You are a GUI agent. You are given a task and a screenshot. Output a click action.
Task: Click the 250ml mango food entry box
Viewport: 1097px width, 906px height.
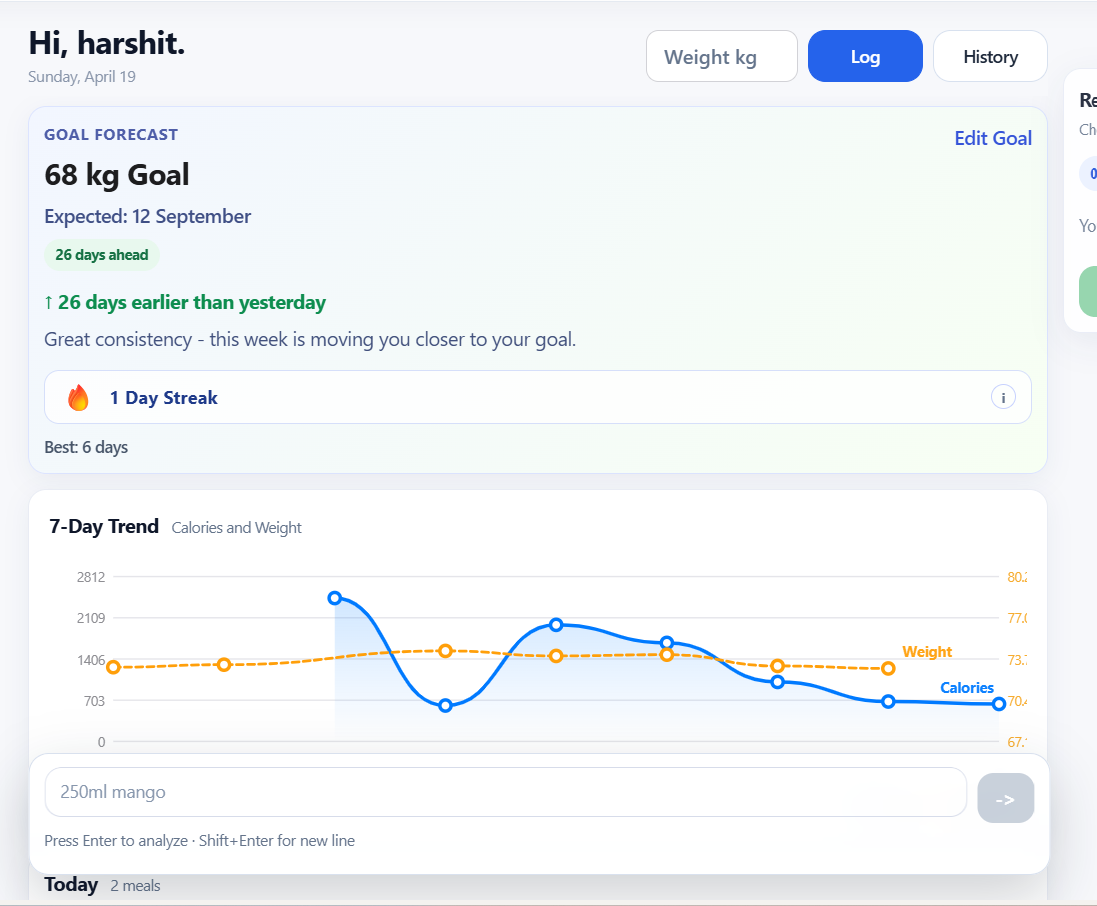pos(505,792)
